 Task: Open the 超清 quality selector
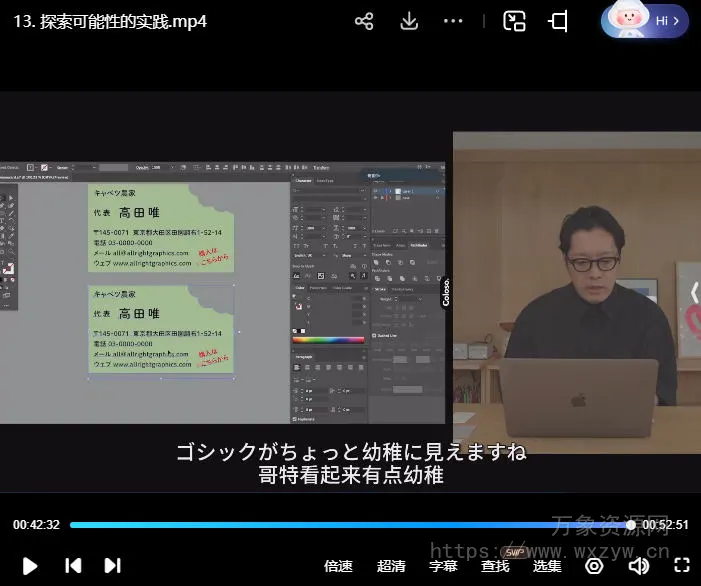click(391, 566)
